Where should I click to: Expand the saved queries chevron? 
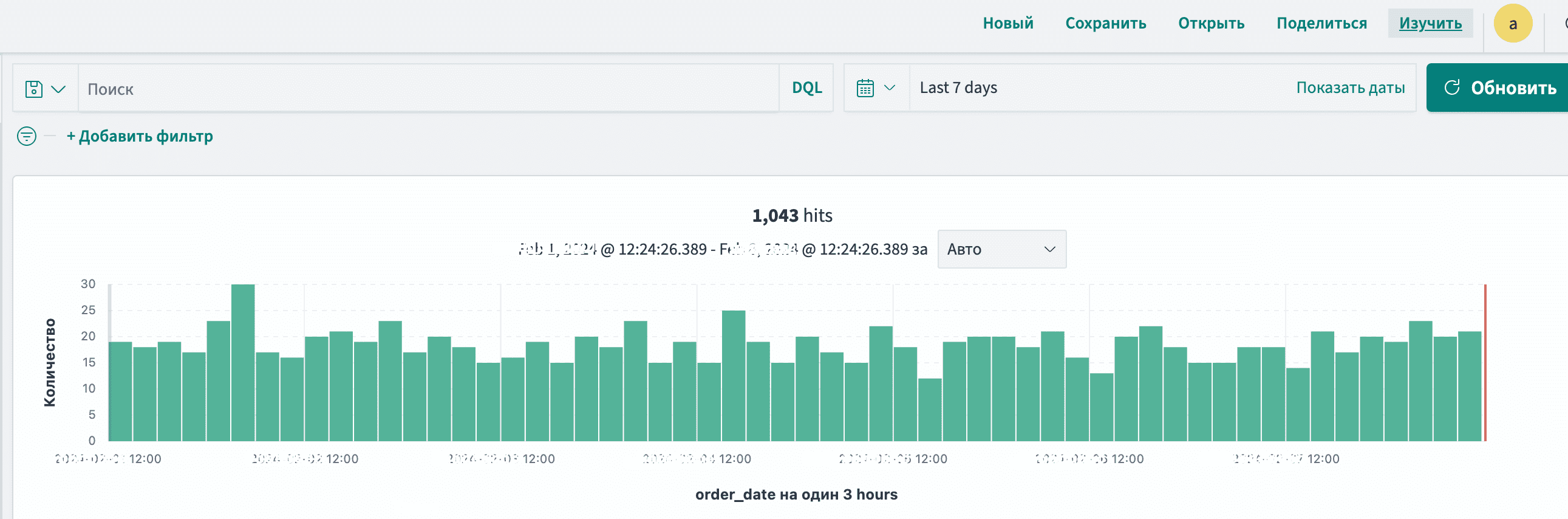tap(58, 89)
